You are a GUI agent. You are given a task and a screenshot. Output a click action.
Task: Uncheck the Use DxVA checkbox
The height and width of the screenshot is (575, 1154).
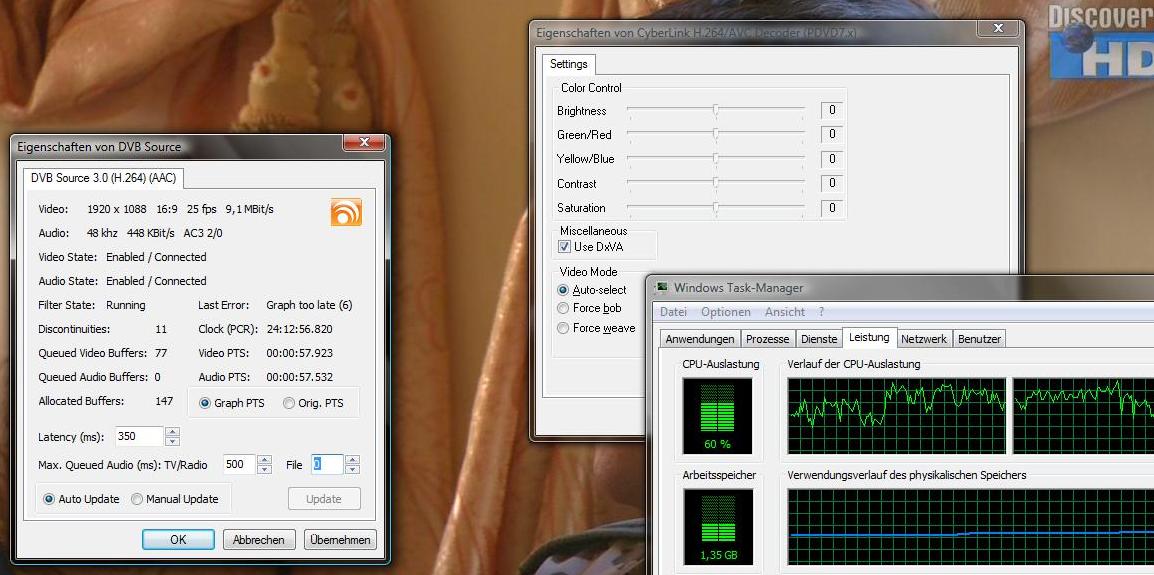click(564, 247)
